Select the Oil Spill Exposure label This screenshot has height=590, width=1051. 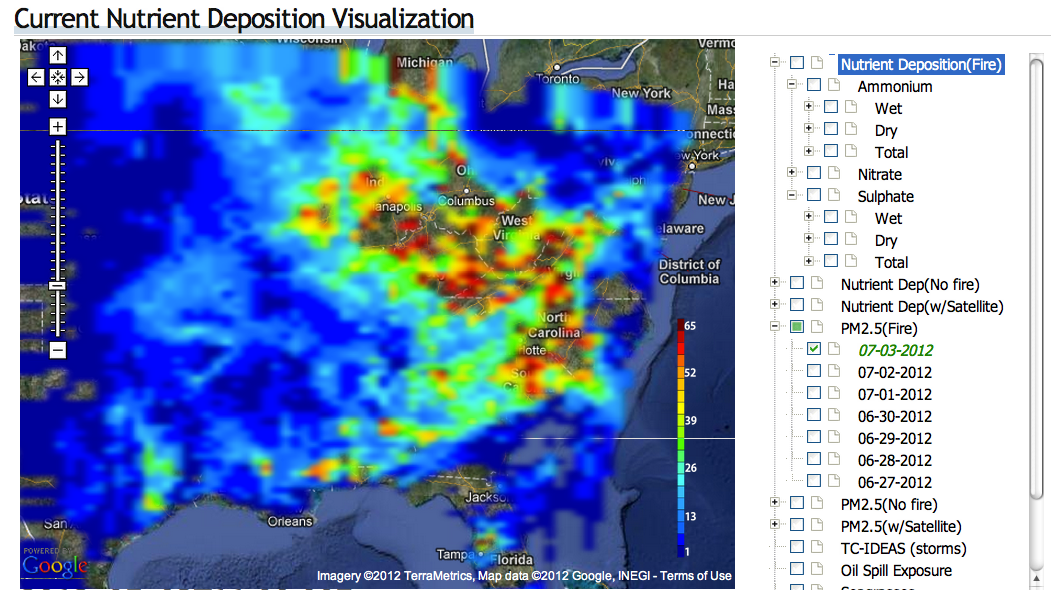(896, 571)
